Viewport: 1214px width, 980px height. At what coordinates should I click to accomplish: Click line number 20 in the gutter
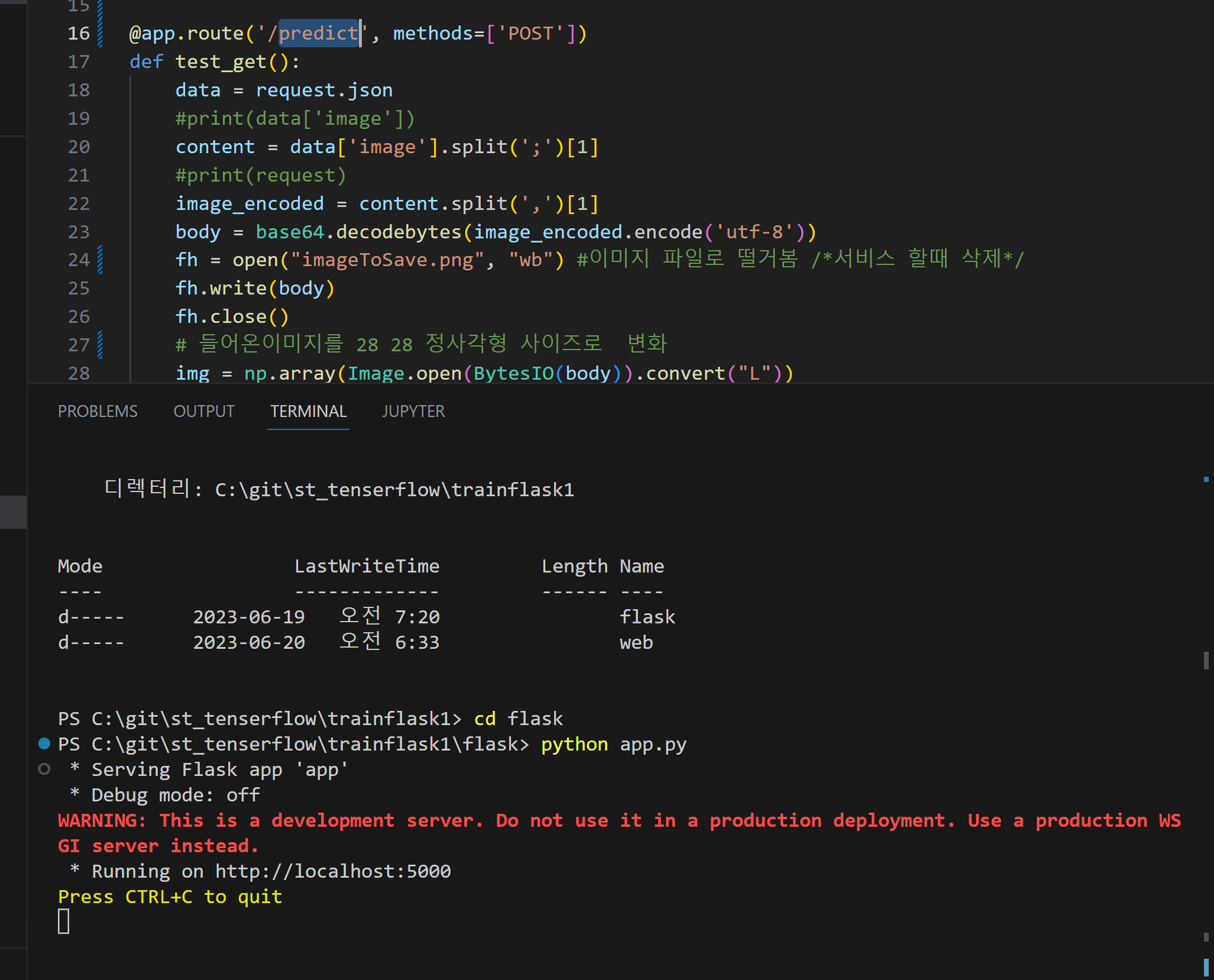point(79,147)
